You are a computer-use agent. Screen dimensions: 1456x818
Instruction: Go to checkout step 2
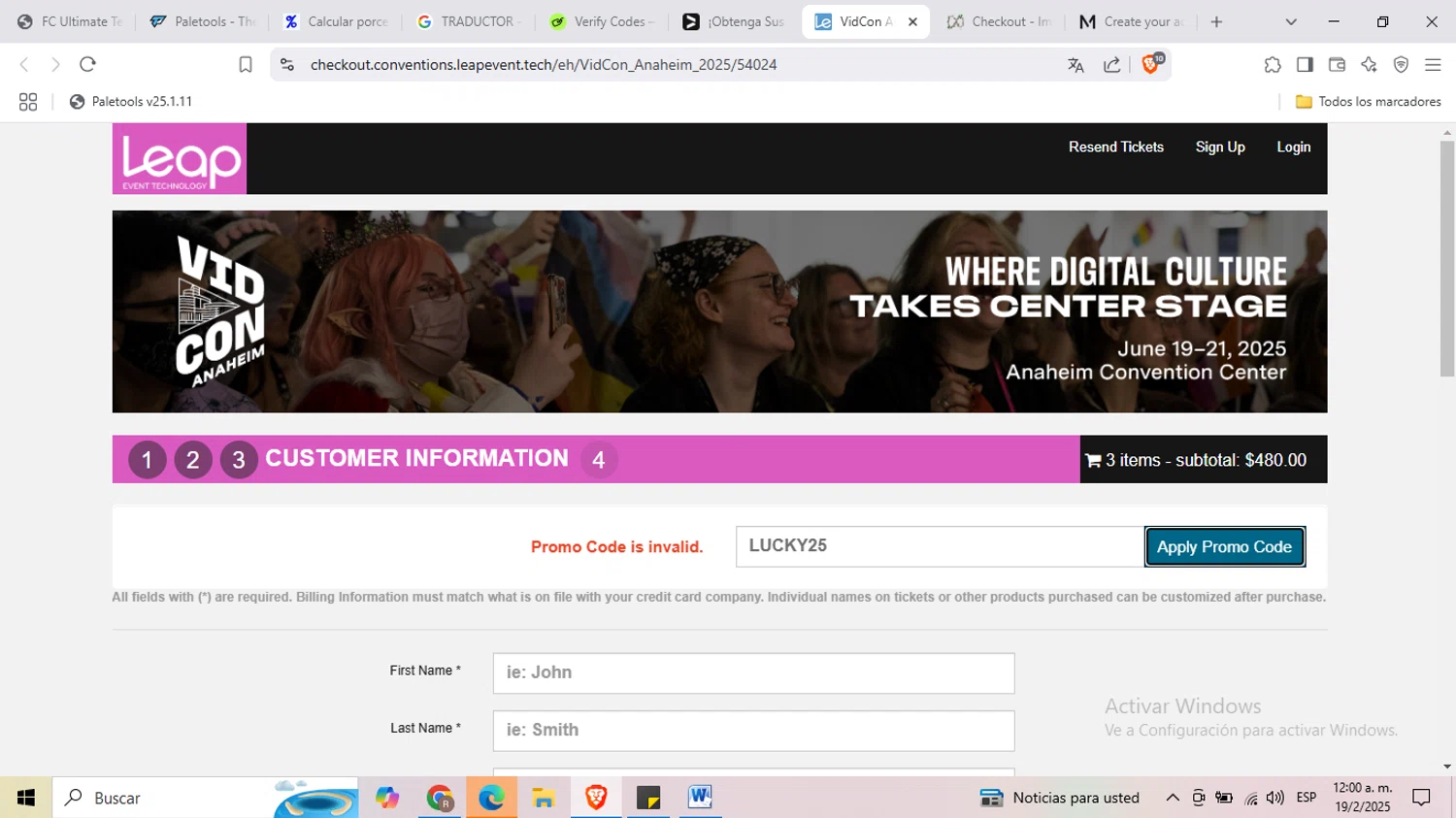193,460
